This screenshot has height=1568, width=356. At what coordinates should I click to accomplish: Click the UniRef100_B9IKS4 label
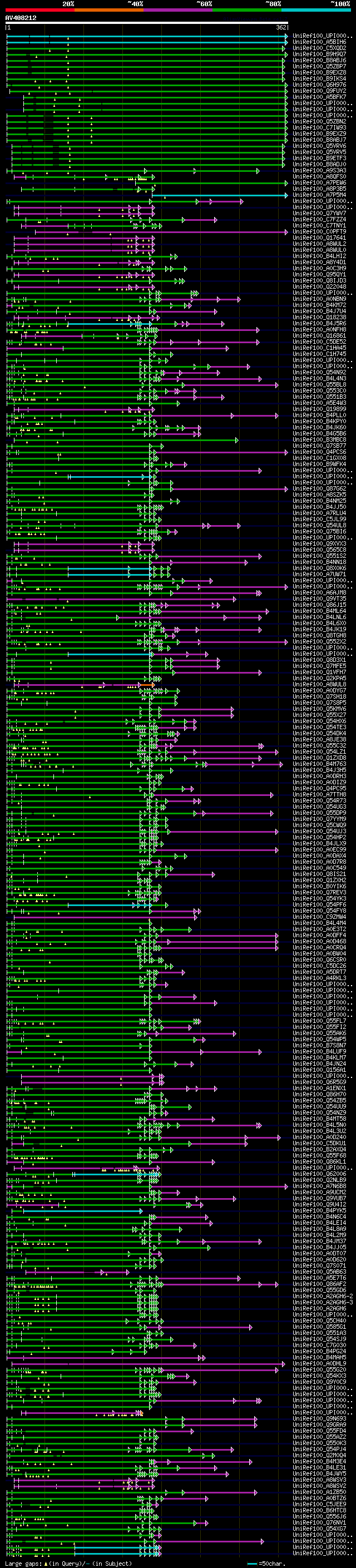(x=319, y=79)
